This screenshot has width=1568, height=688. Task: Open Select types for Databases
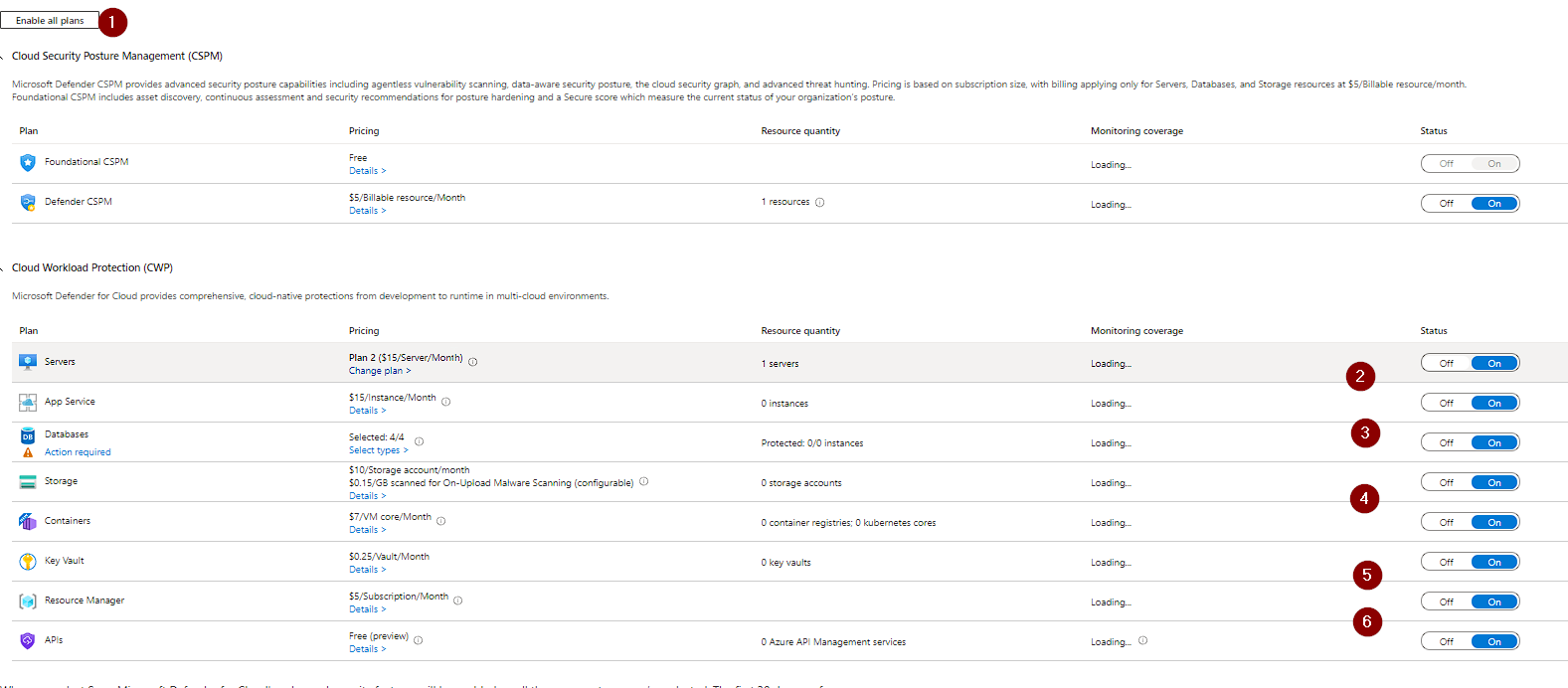pyautogui.click(x=379, y=450)
